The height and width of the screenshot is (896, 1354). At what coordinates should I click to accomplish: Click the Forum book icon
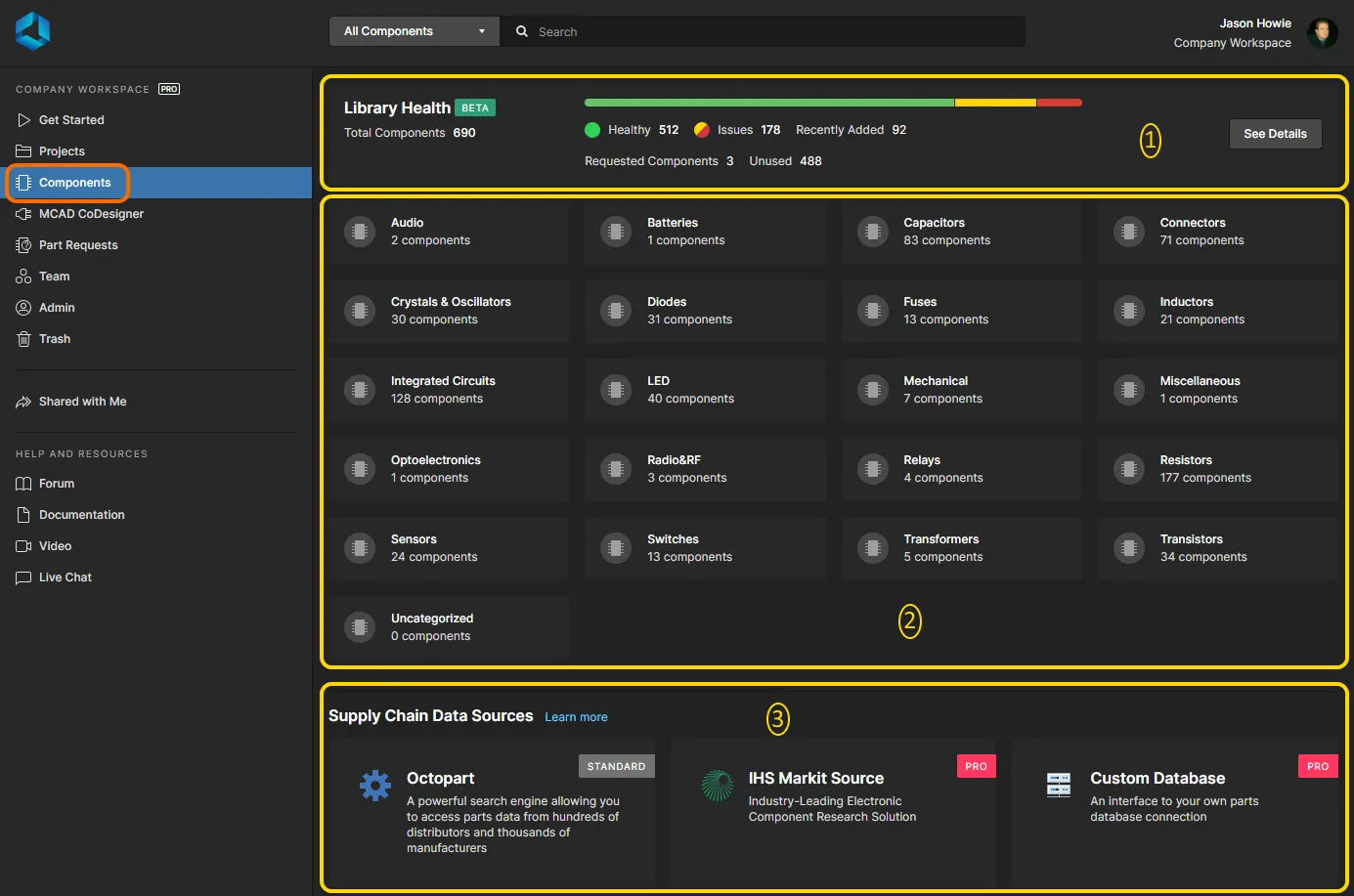[23, 484]
